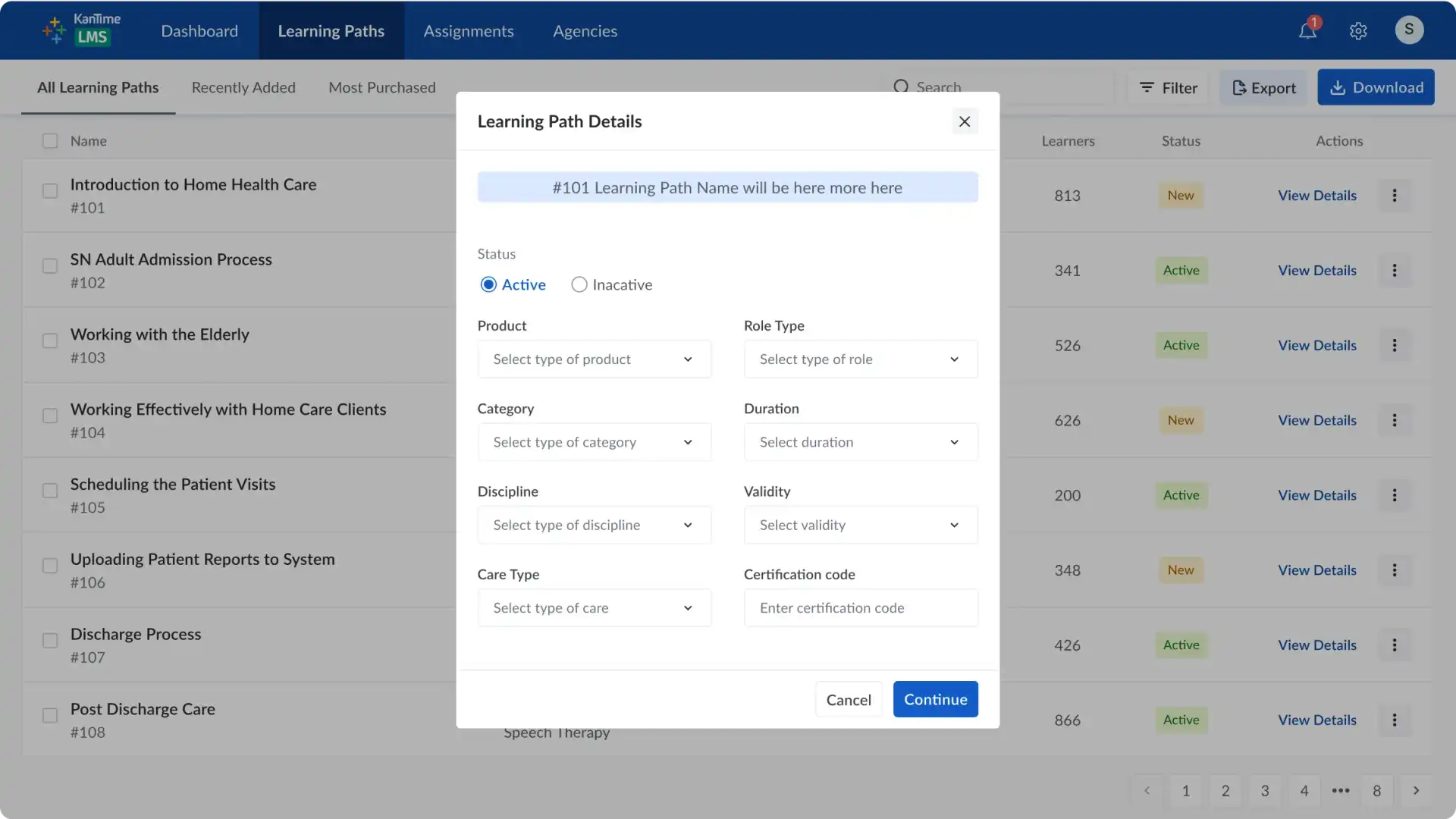Open the notifications bell

point(1307,30)
